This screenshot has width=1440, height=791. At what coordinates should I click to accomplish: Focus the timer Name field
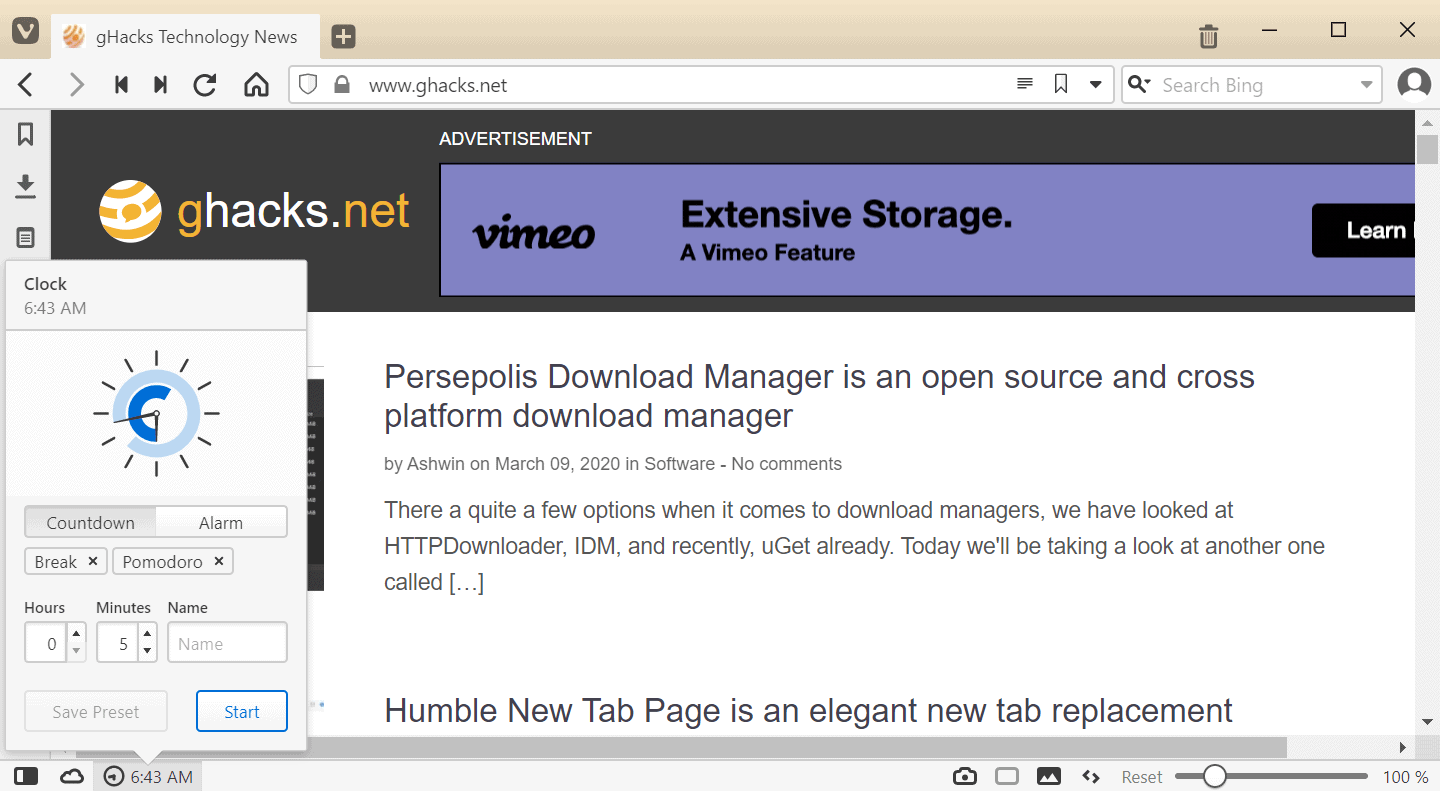(x=227, y=643)
